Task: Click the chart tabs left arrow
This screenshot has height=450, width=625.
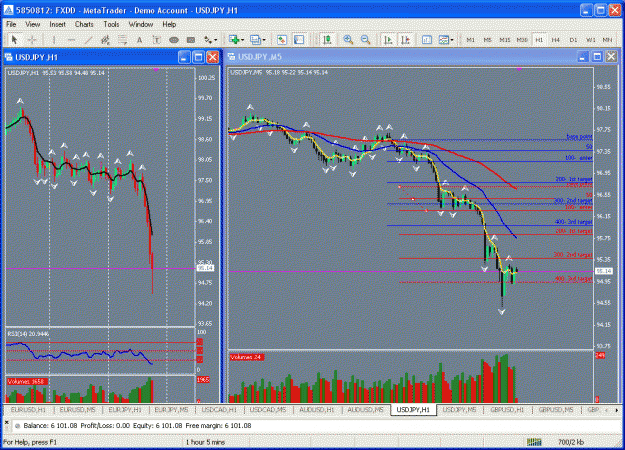Action: [x=607, y=410]
